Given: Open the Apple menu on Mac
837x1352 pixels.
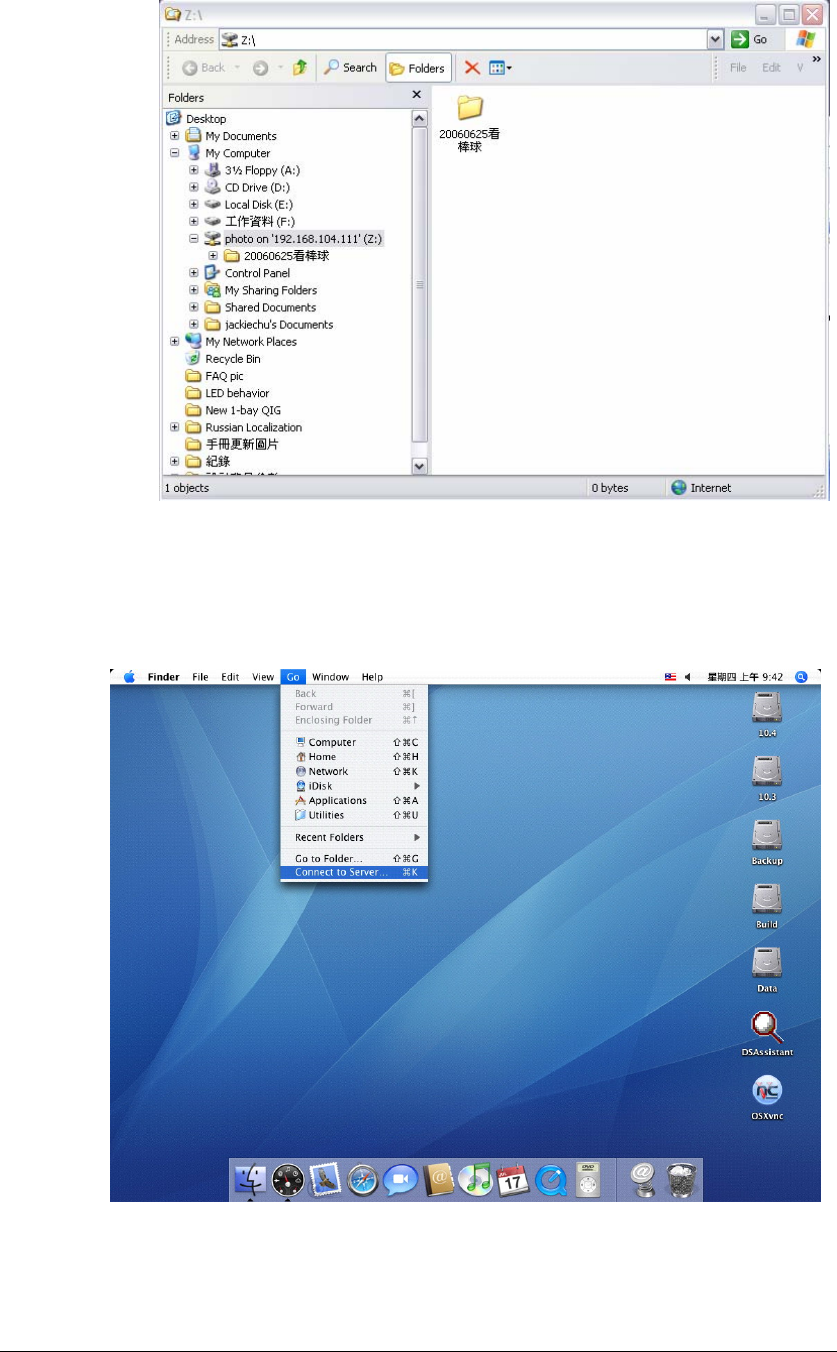Looking at the screenshot, I should pos(129,677).
